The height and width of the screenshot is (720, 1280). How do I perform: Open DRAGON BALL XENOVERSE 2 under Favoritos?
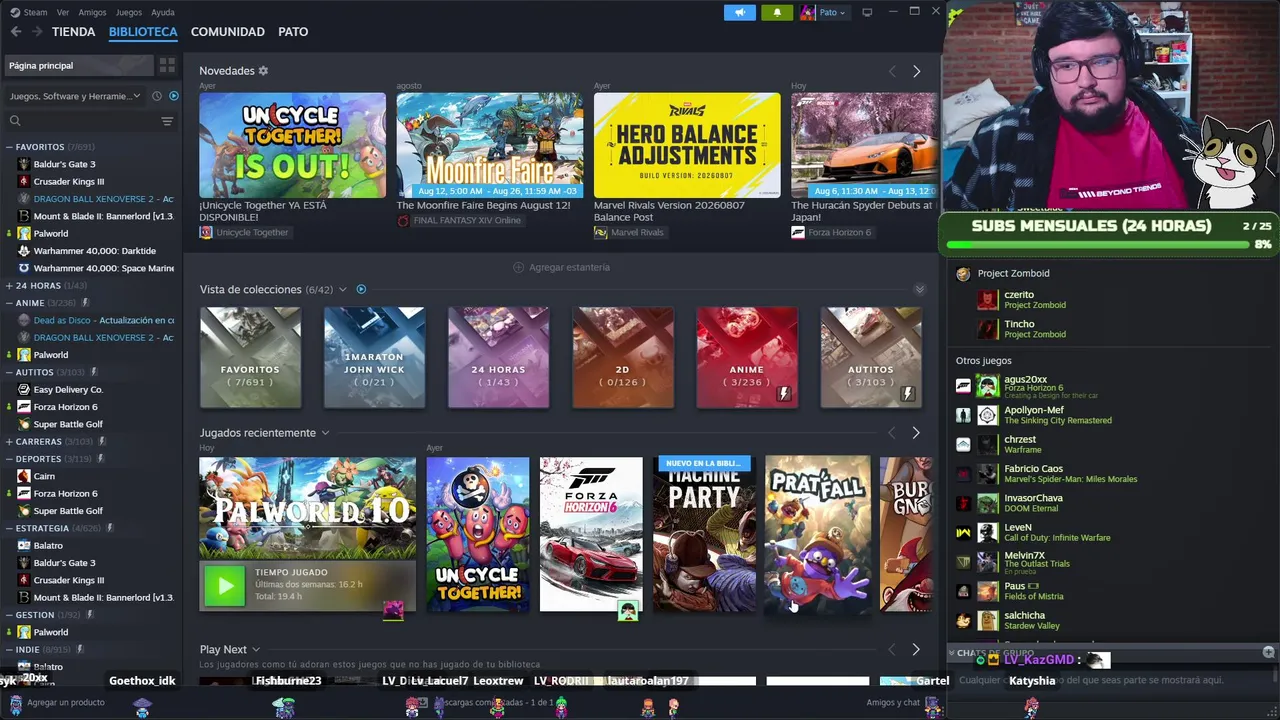96,199
